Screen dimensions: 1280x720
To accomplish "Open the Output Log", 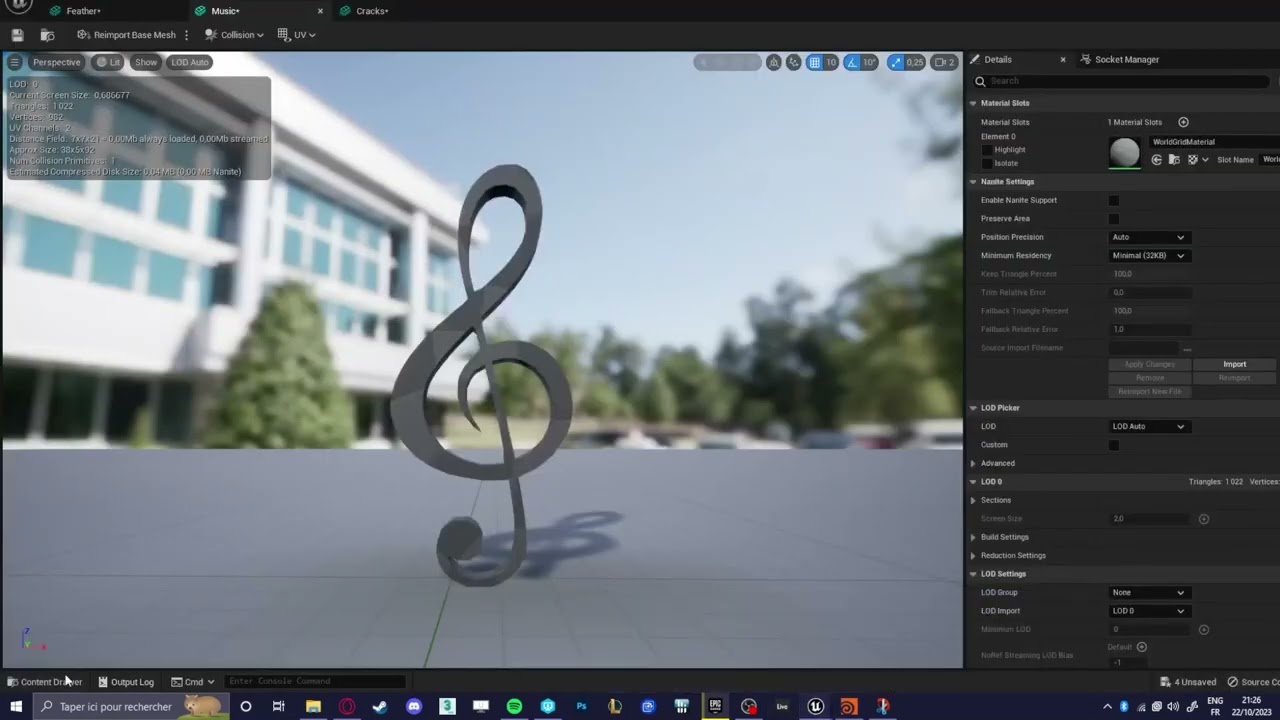I will [x=125, y=682].
